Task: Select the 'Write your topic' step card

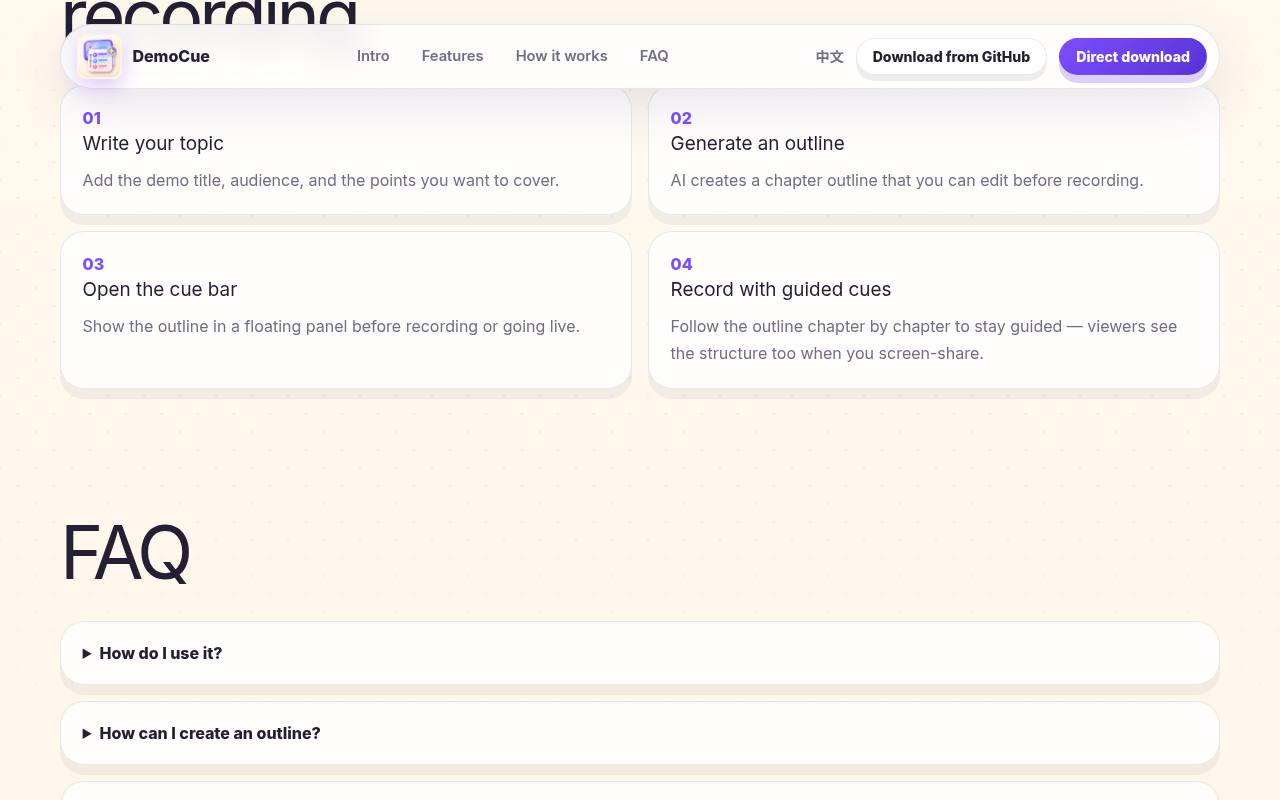Action: 346,150
